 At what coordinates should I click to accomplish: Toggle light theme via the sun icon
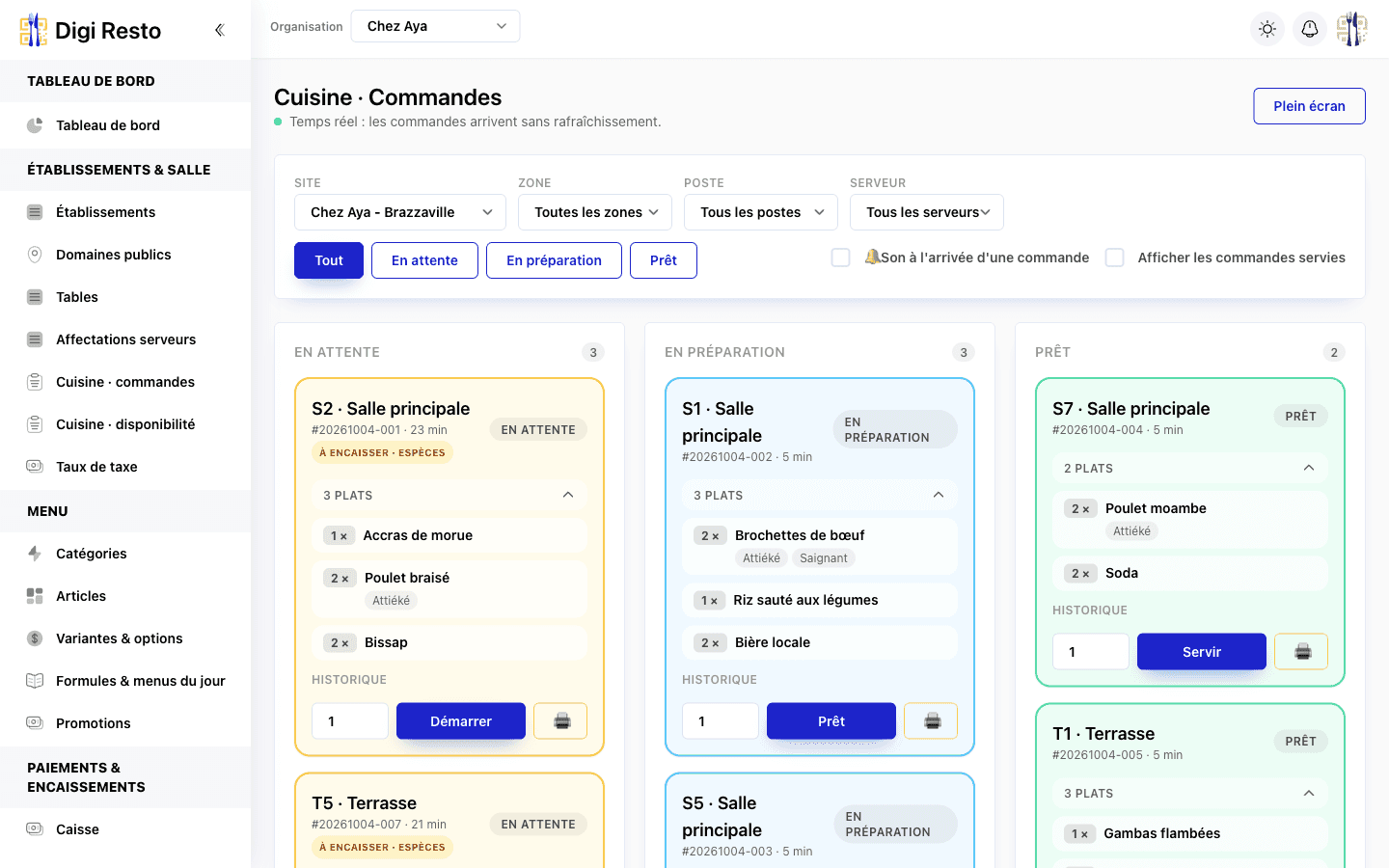coord(1267,29)
